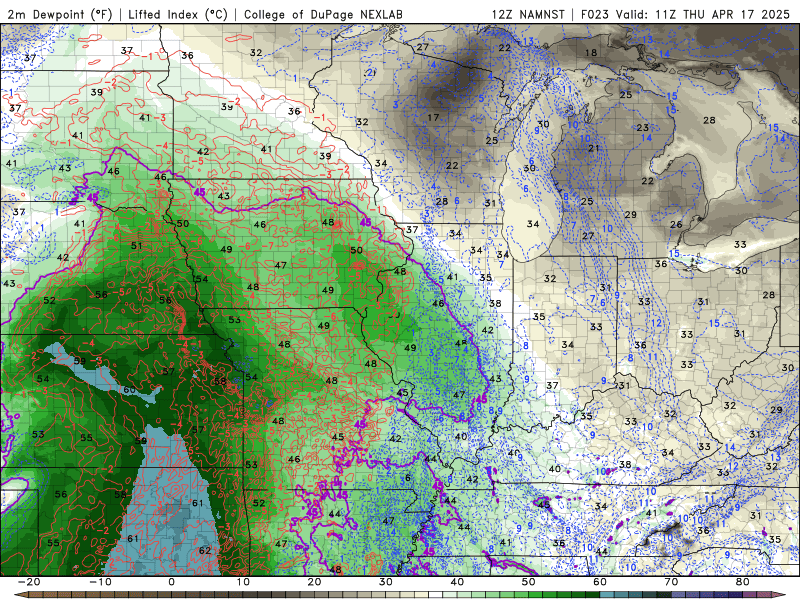Click the dewpoint value 23 in Michigan
The width and height of the screenshot is (800, 600).
(x=643, y=128)
